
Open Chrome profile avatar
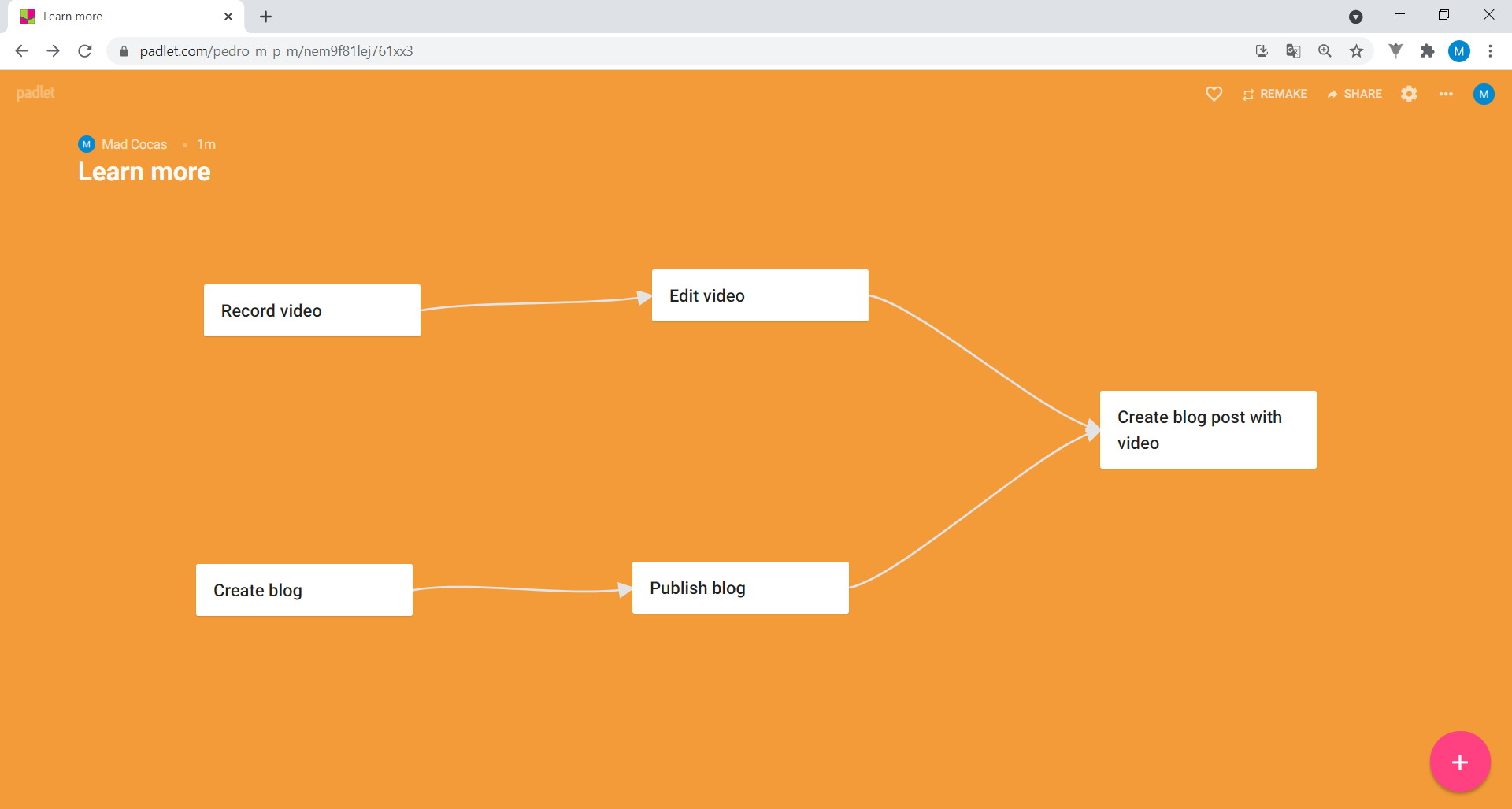tap(1459, 51)
